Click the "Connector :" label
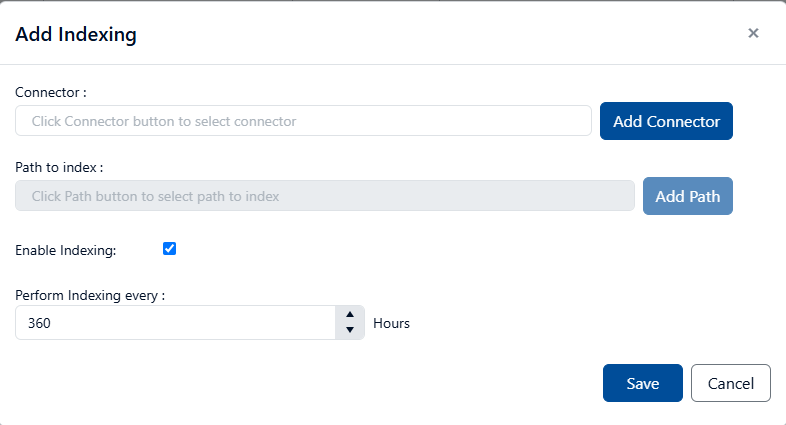 51,92
